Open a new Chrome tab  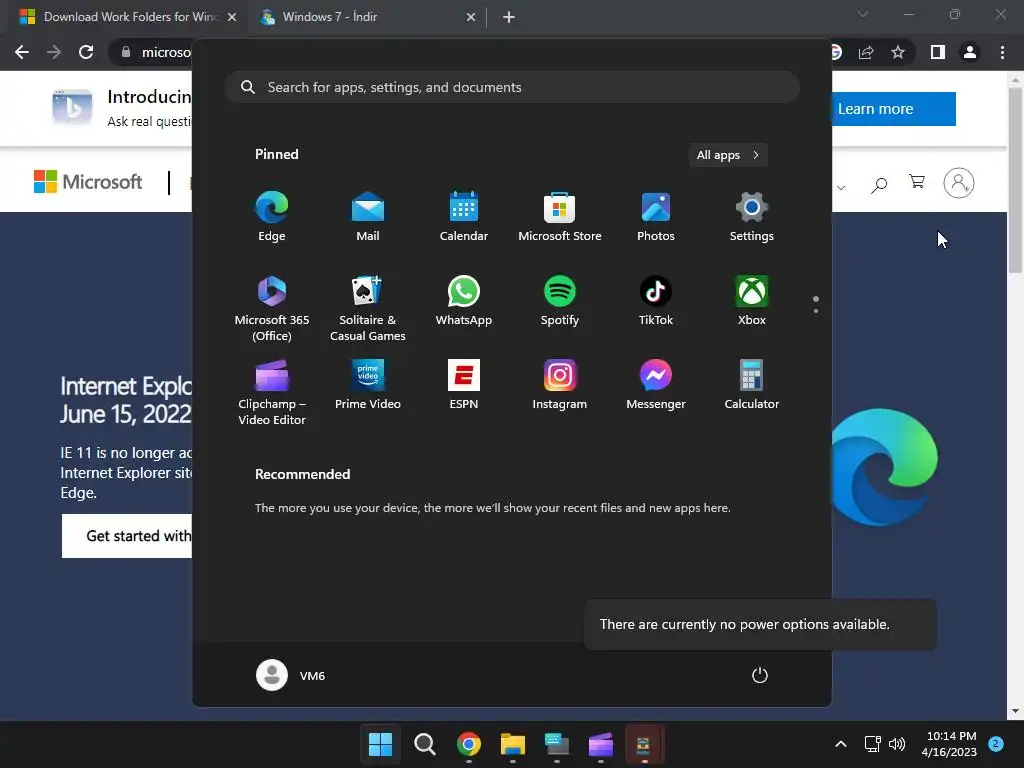pyautogui.click(x=509, y=17)
